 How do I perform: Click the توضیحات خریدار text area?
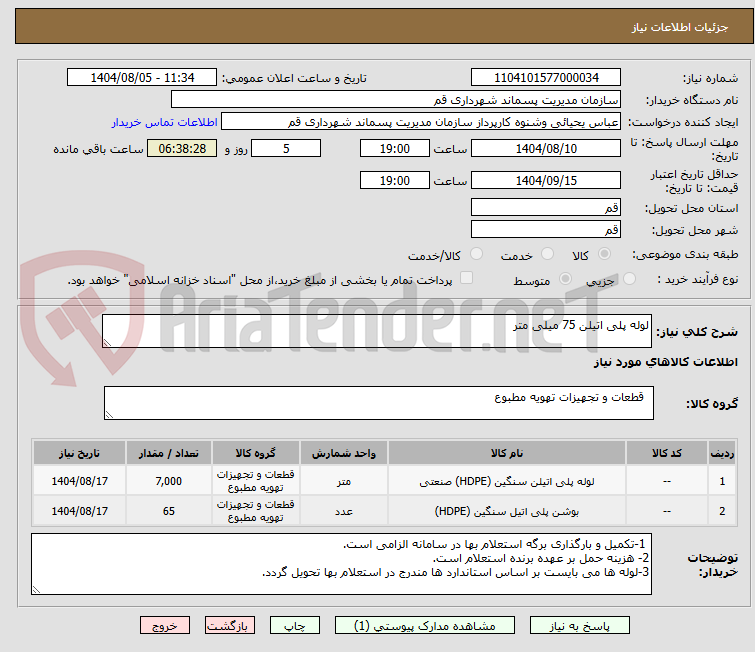click(341, 563)
